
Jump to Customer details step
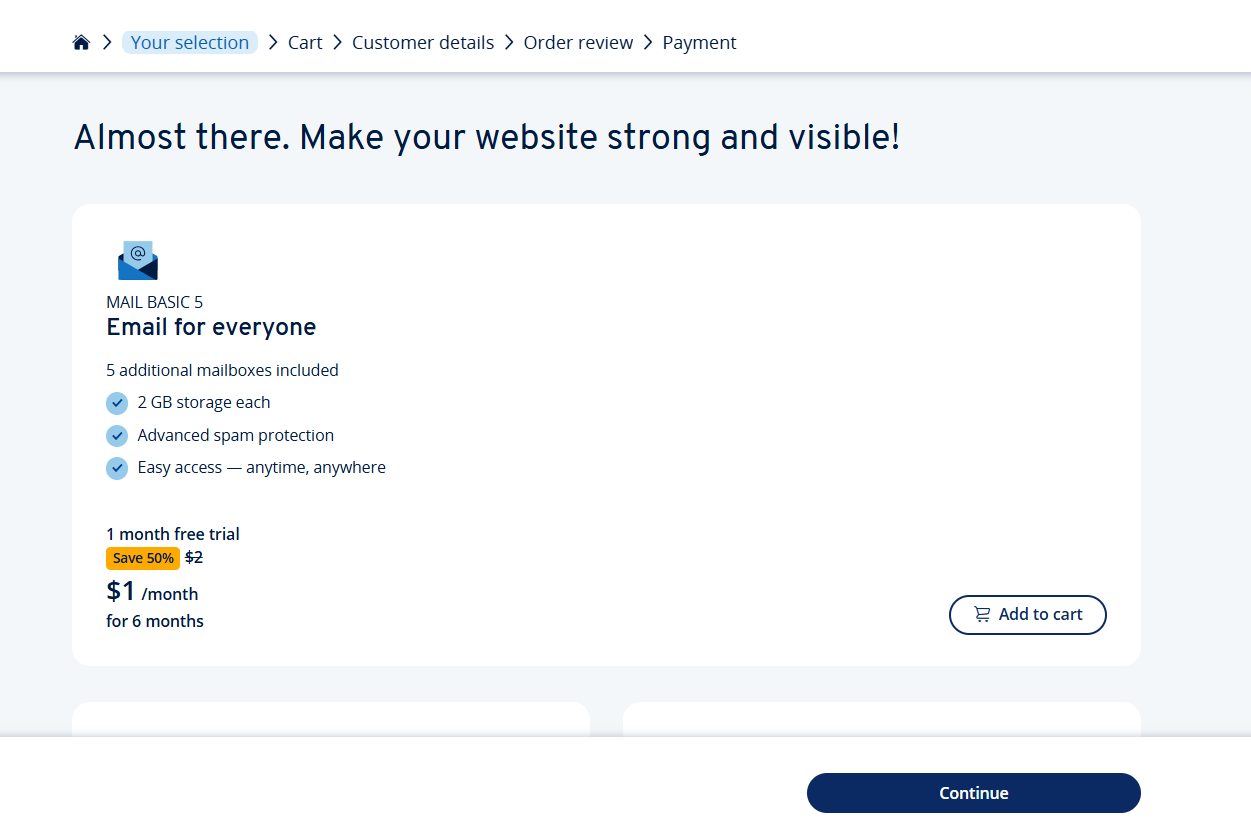tap(423, 42)
